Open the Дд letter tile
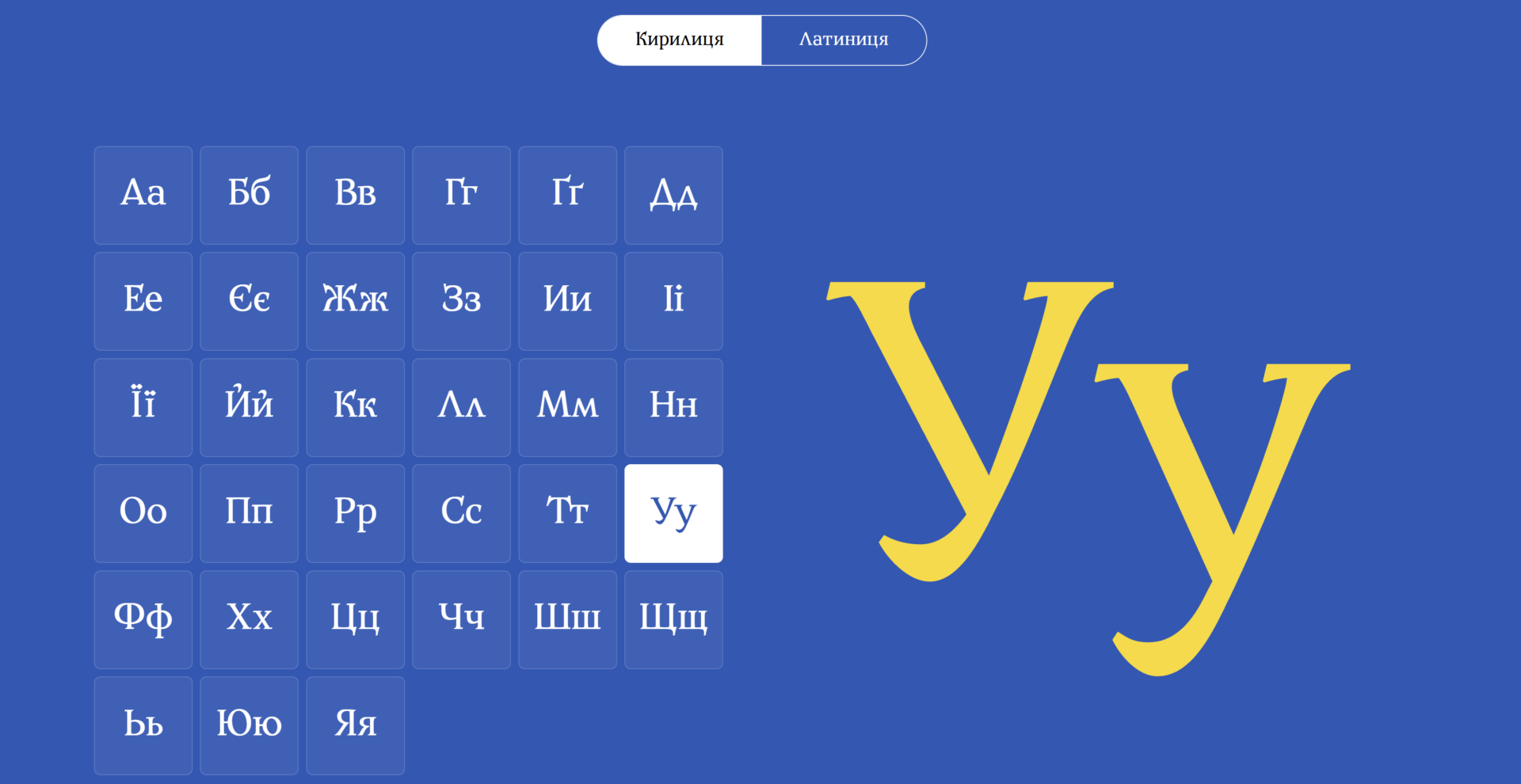This screenshot has width=1521, height=784. [674, 195]
